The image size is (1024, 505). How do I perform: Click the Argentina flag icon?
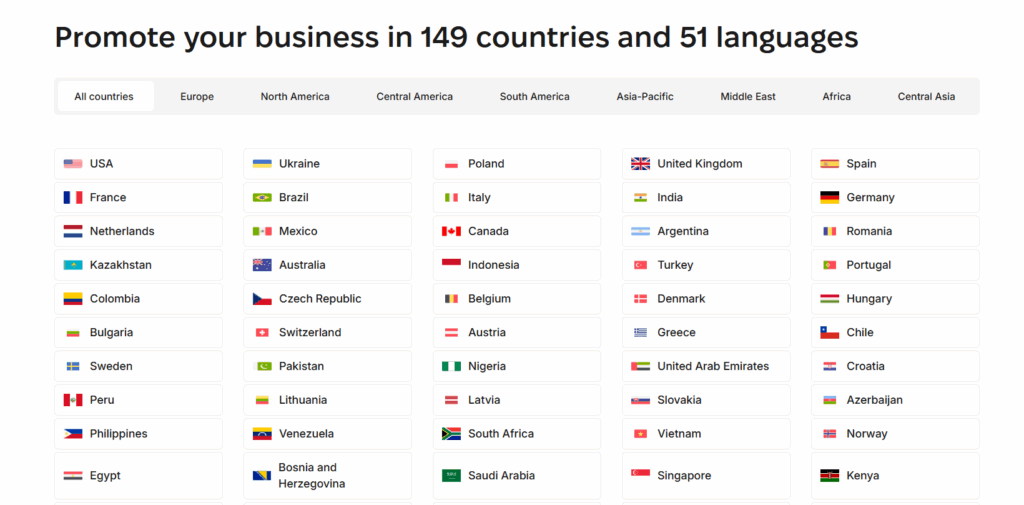(x=641, y=231)
